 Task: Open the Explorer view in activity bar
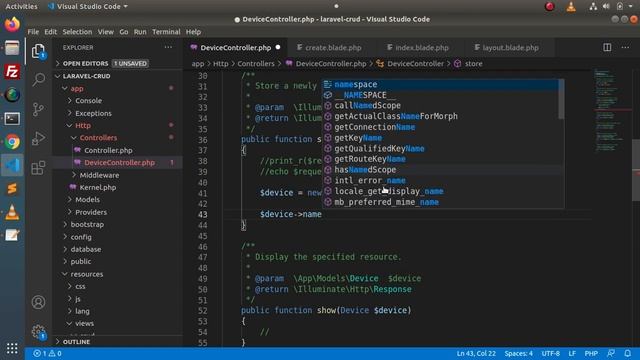[38, 51]
